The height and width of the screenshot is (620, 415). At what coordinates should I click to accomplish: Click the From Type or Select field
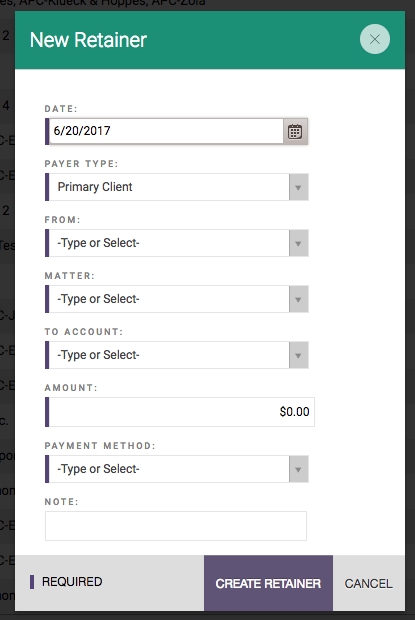169,243
